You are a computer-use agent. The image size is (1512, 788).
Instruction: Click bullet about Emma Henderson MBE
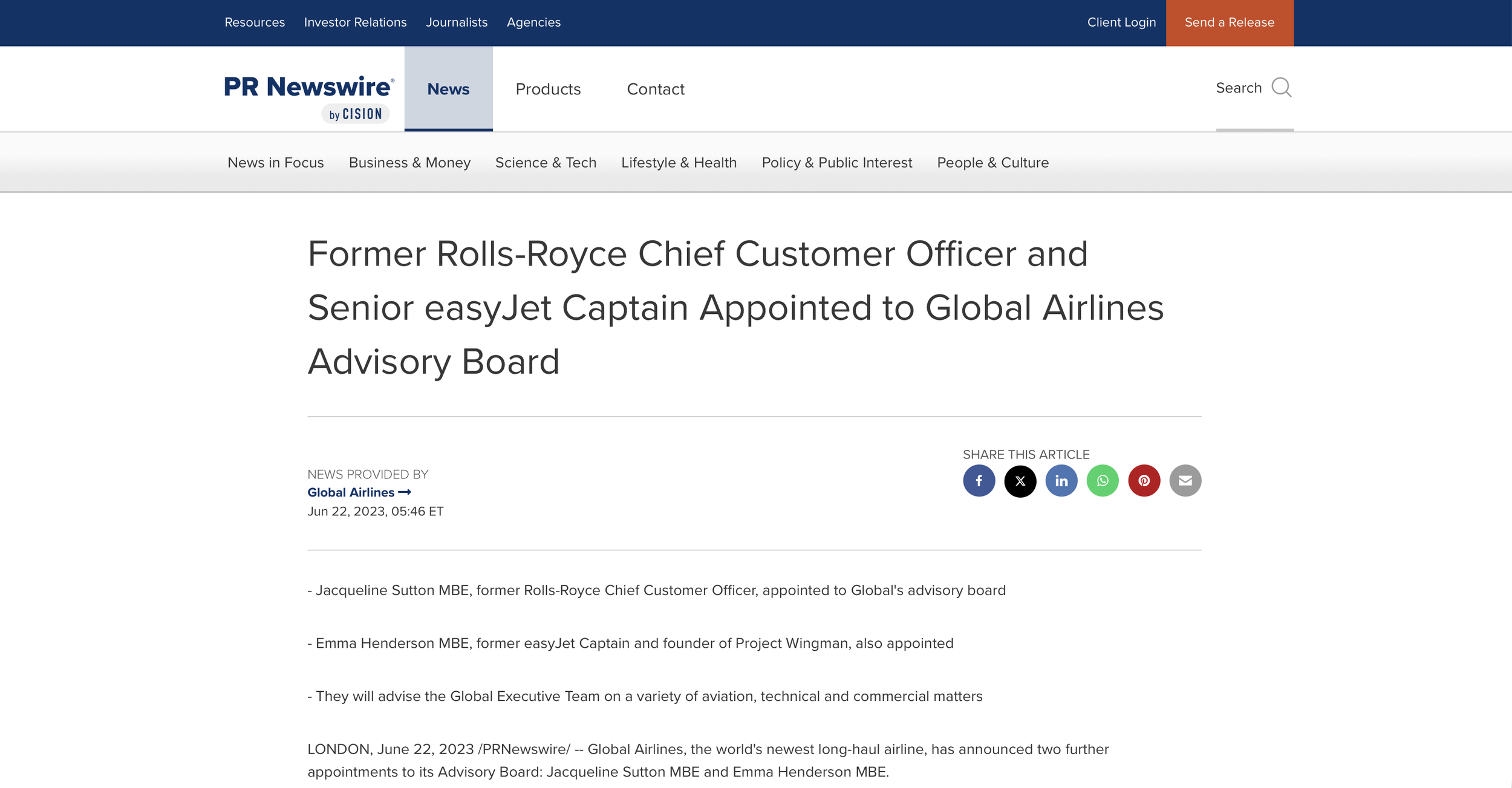tap(630, 643)
